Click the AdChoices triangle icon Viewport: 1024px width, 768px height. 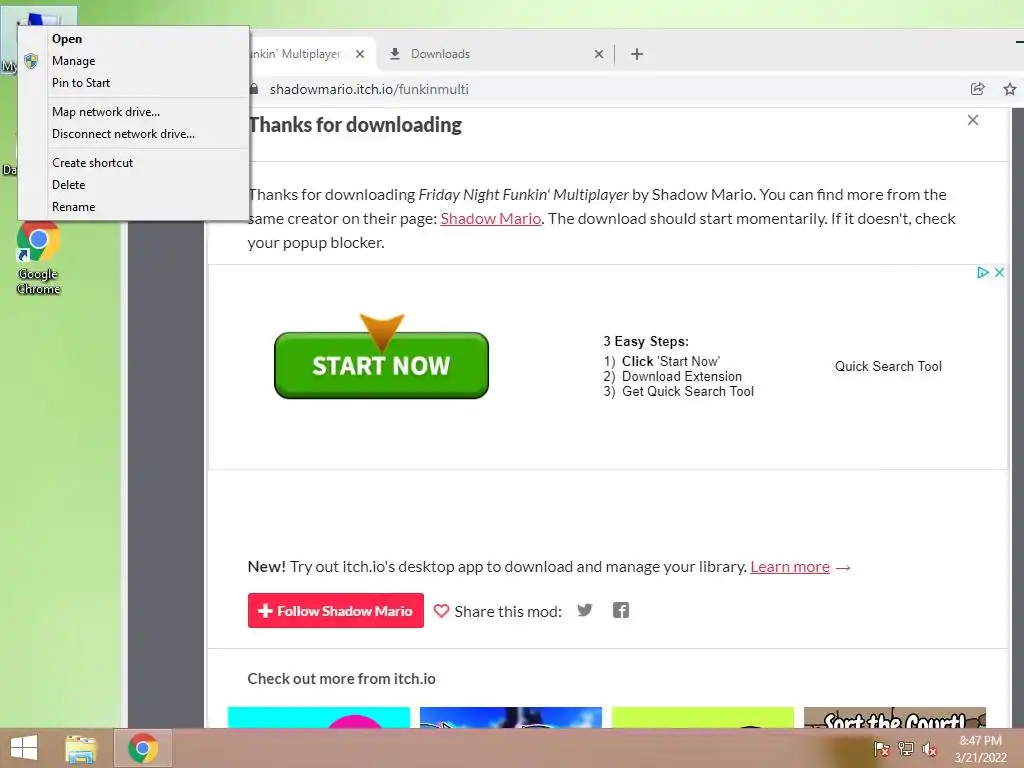click(x=982, y=272)
